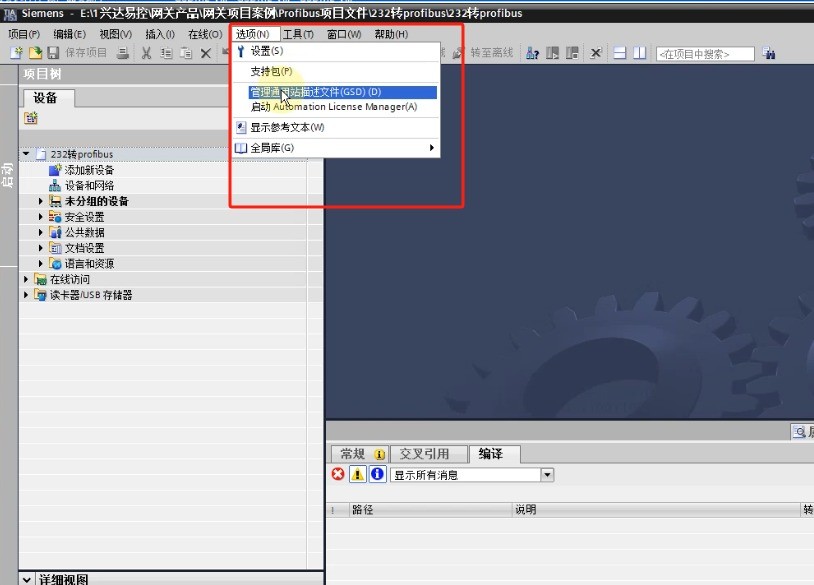The image size is (814, 585).
Task: Toggle the yellow warning messages filter
Action: [358, 474]
